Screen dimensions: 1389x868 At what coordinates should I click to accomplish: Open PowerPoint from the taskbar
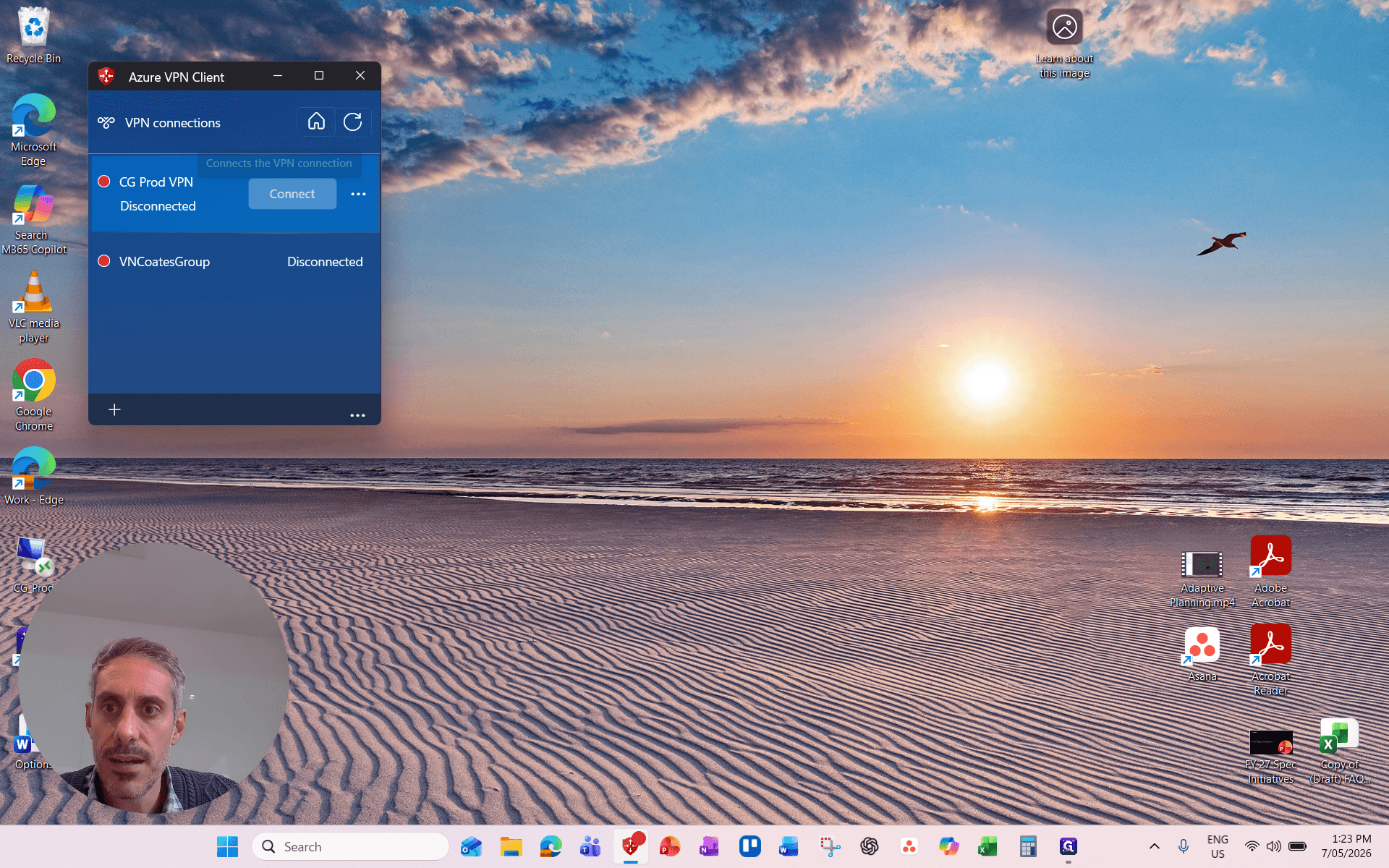pos(670,846)
